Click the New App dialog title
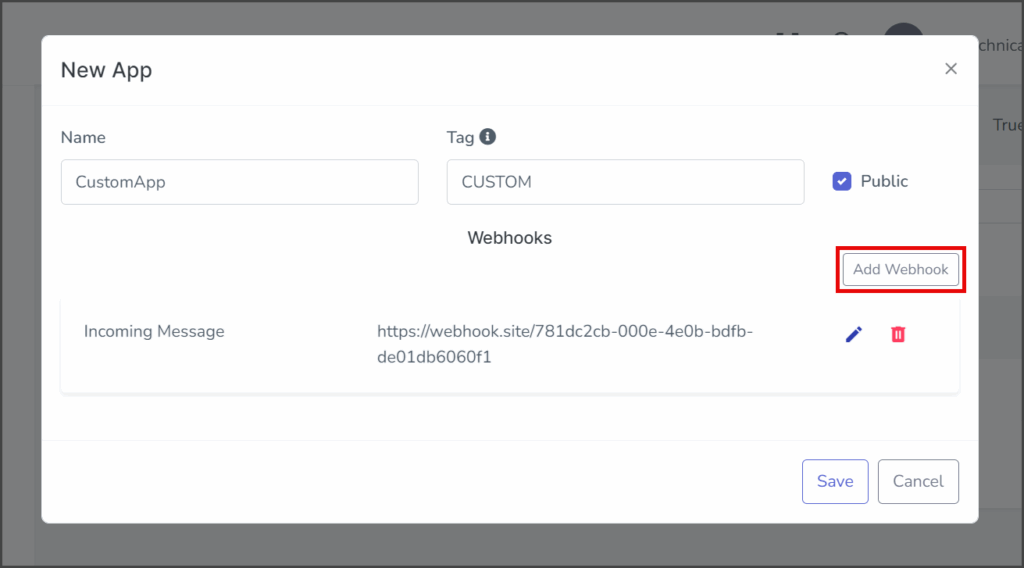The image size is (1024, 568). (x=106, y=70)
